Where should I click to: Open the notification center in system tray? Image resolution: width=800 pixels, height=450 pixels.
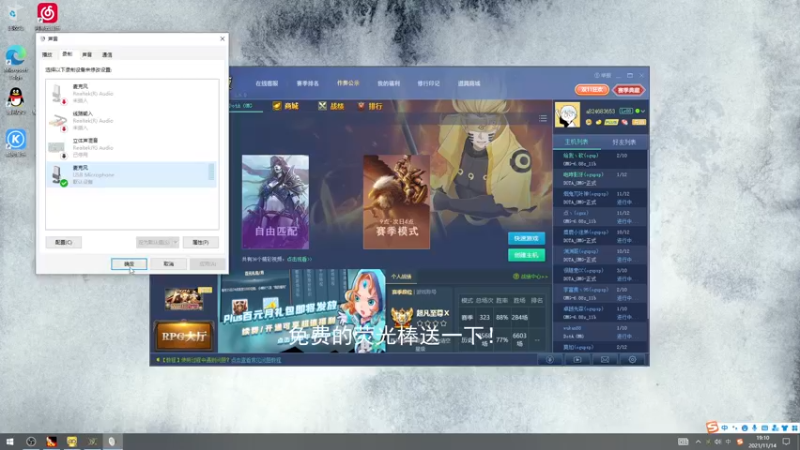click(x=786, y=442)
